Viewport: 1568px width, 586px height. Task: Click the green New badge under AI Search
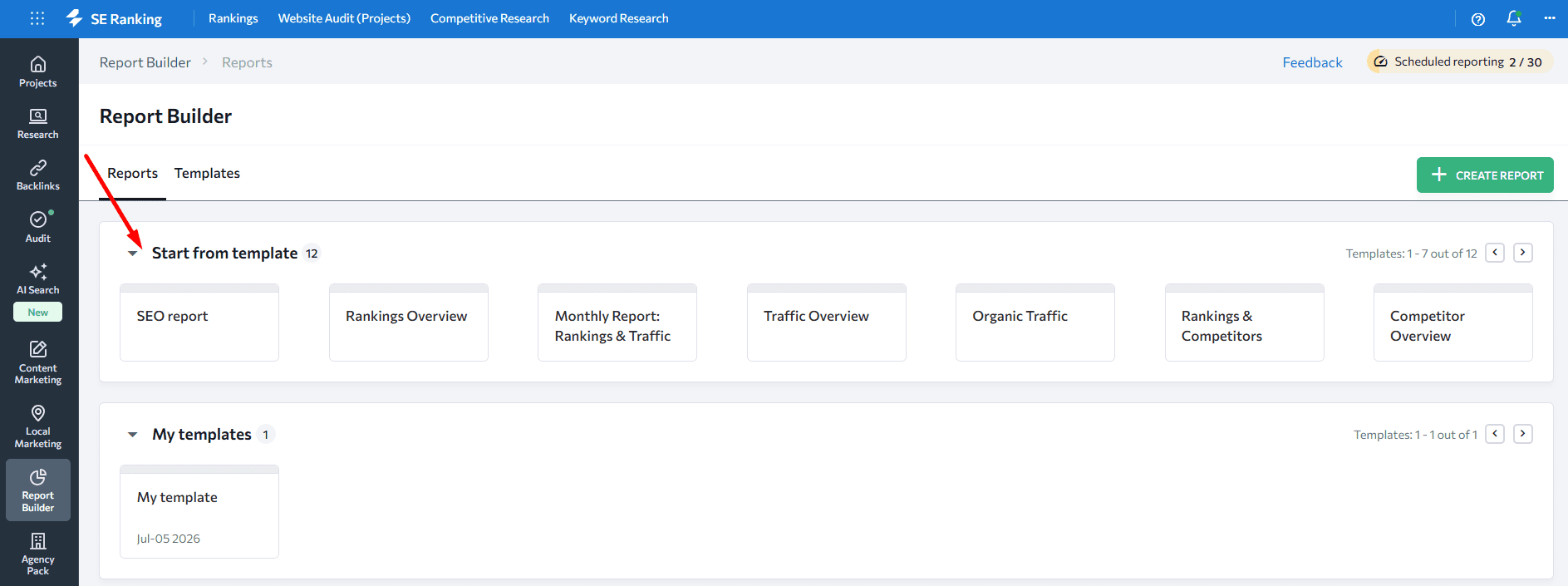coord(38,313)
